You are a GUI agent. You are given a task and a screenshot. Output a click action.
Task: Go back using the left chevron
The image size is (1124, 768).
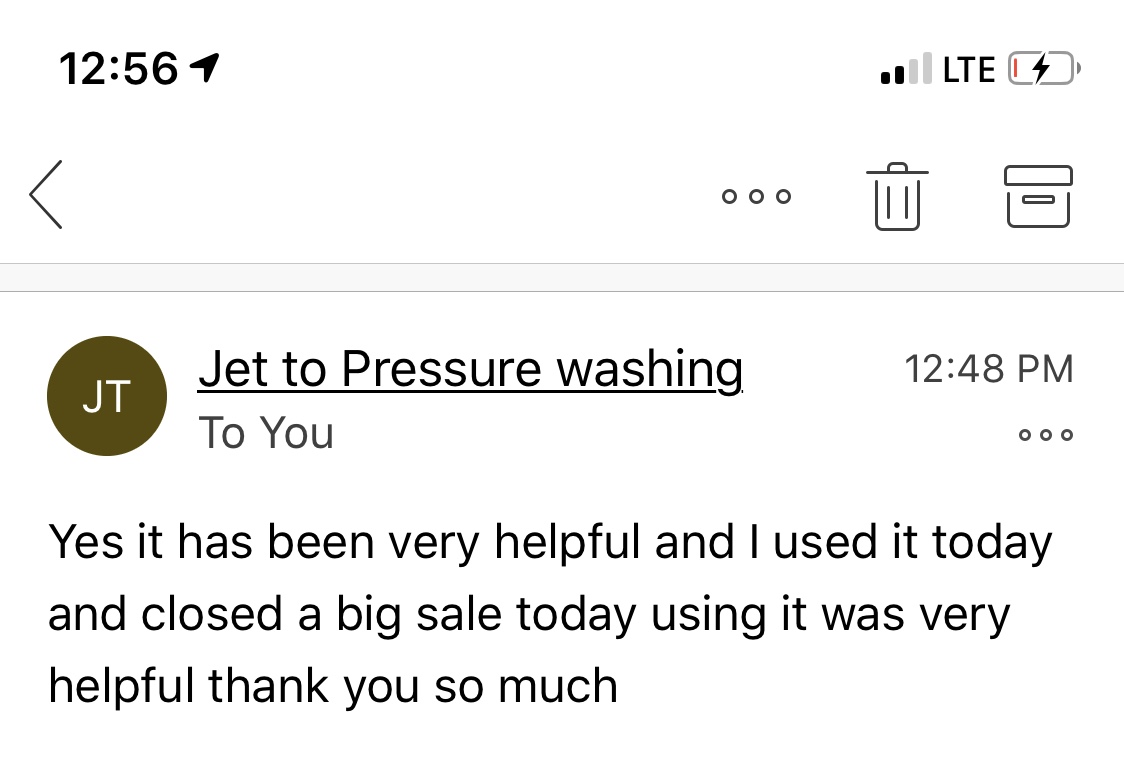tap(47, 195)
